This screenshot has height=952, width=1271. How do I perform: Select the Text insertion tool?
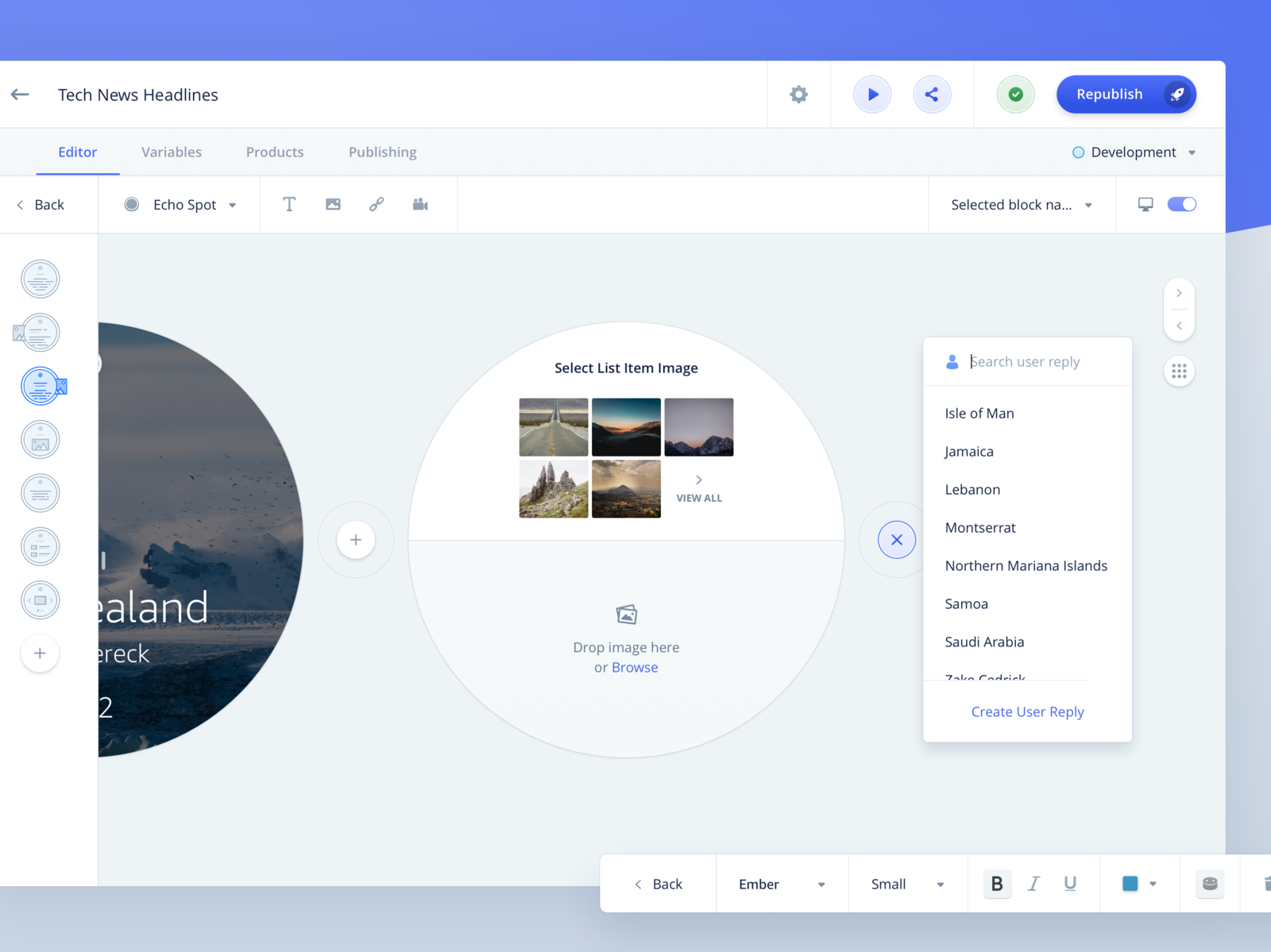289,204
